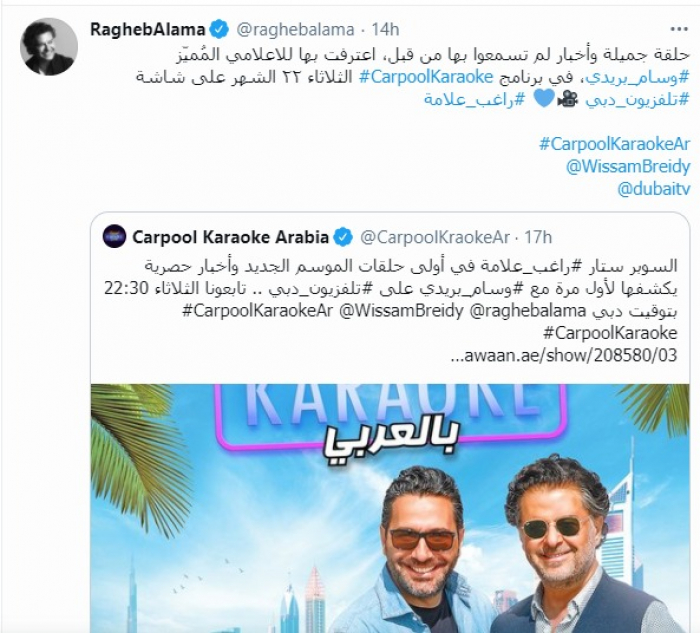The width and height of the screenshot is (700, 633).
Task: Open the @CarpoolKraokeAr handle
Action: click(434, 237)
